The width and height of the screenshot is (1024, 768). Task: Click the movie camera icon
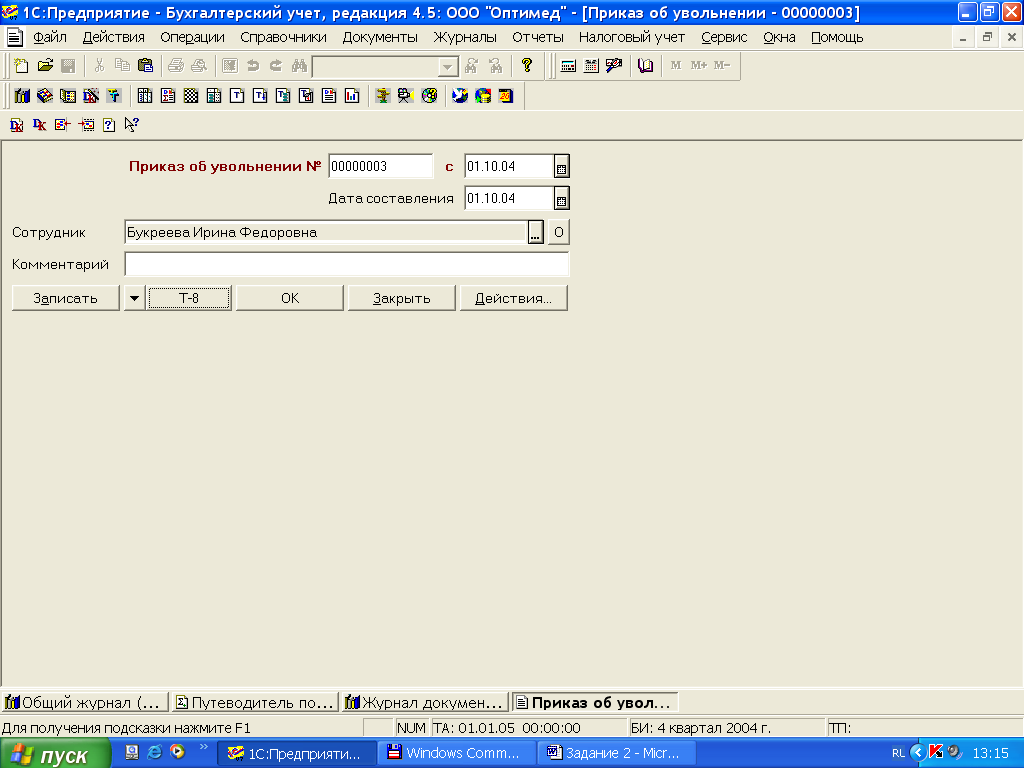coord(406,96)
